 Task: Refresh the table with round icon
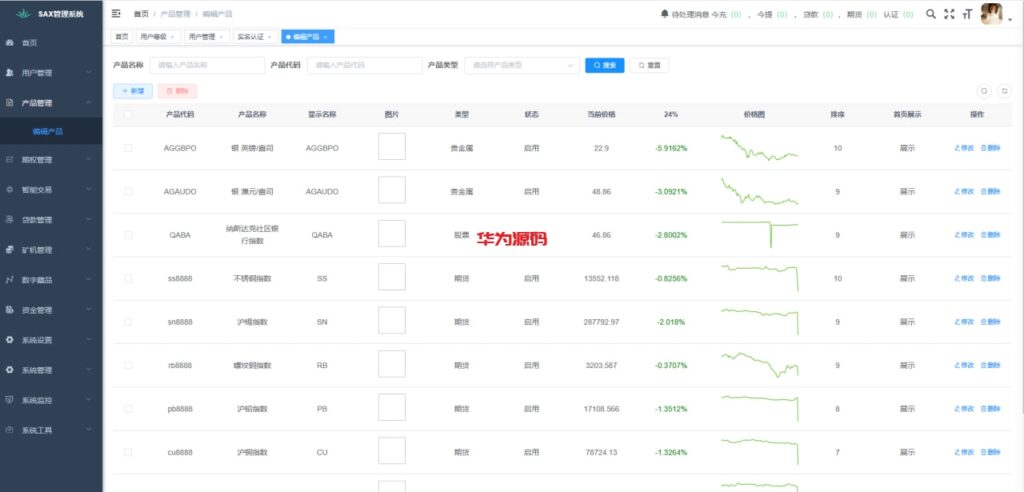tap(1004, 91)
